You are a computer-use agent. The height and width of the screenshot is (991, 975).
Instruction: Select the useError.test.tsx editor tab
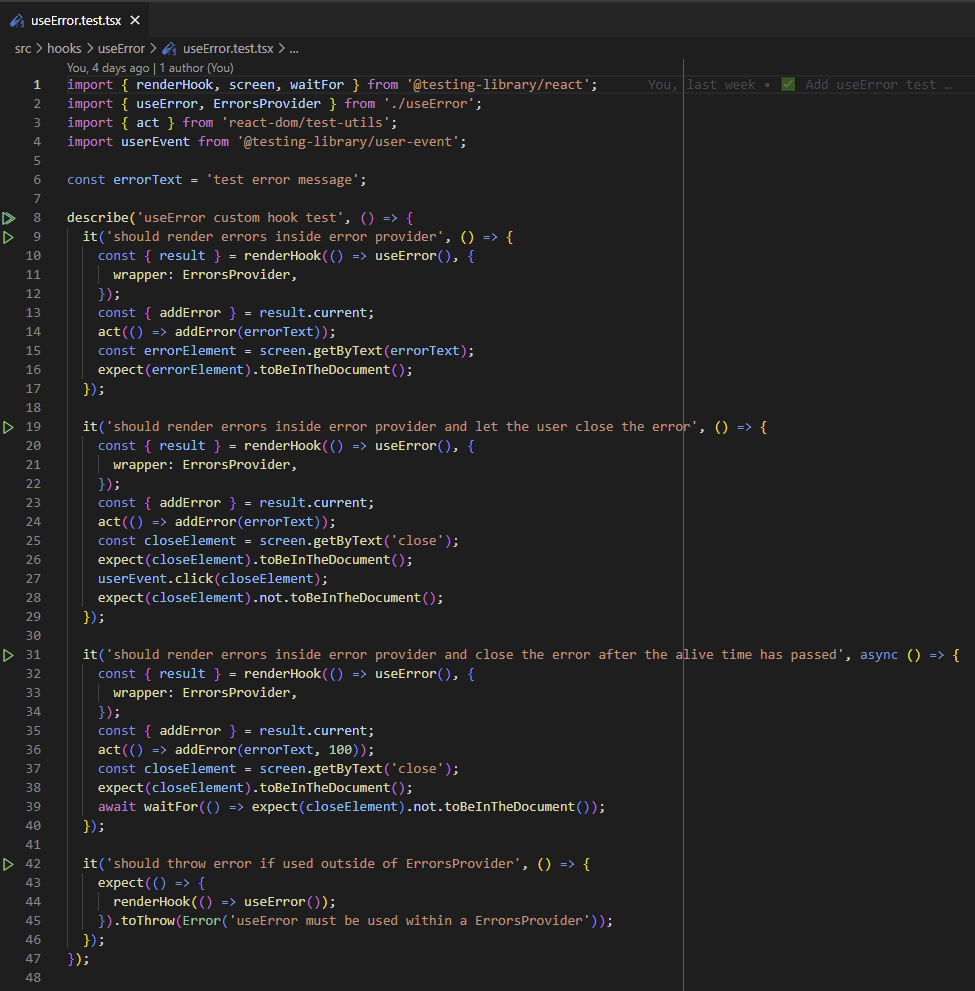click(x=75, y=20)
